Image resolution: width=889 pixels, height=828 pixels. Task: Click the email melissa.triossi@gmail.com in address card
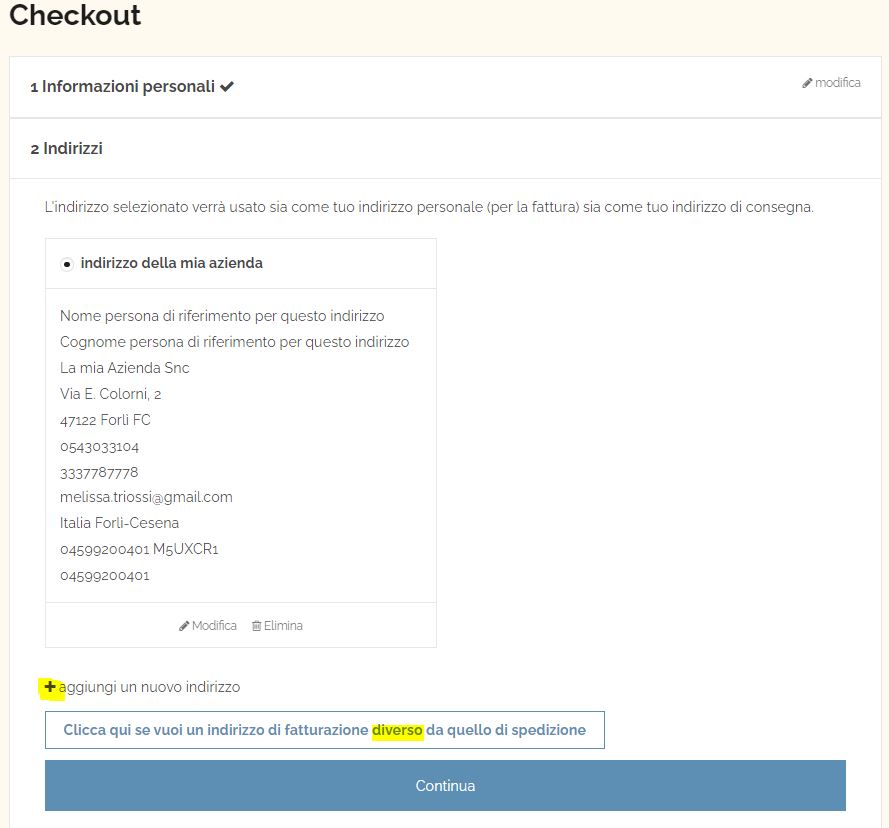pyautogui.click(x=146, y=497)
